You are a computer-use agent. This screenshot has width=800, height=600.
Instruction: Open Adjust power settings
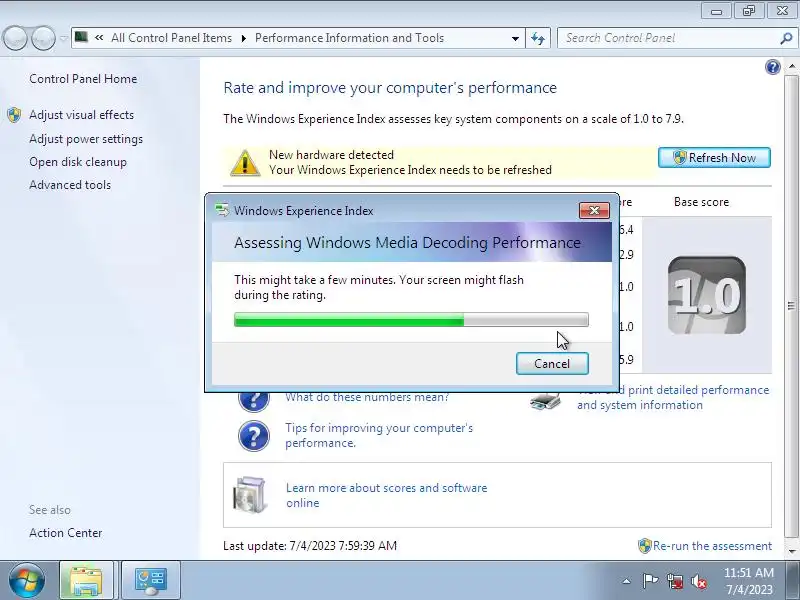click(x=86, y=139)
